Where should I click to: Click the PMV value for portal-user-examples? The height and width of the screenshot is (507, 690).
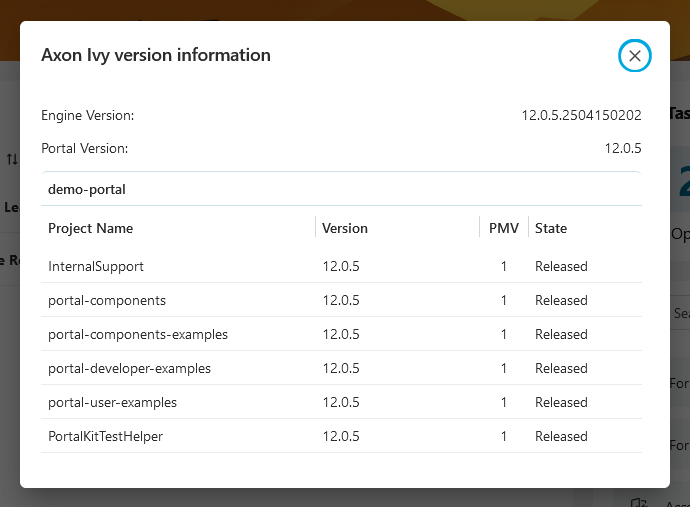[x=503, y=402]
